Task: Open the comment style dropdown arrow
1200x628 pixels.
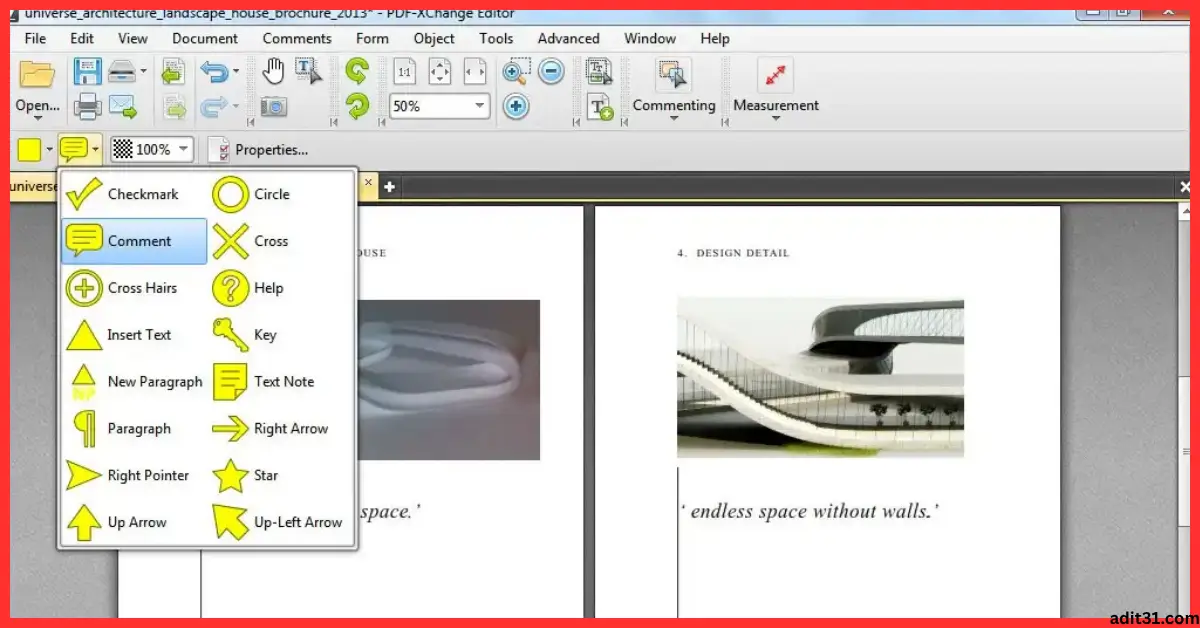Action: pos(95,149)
